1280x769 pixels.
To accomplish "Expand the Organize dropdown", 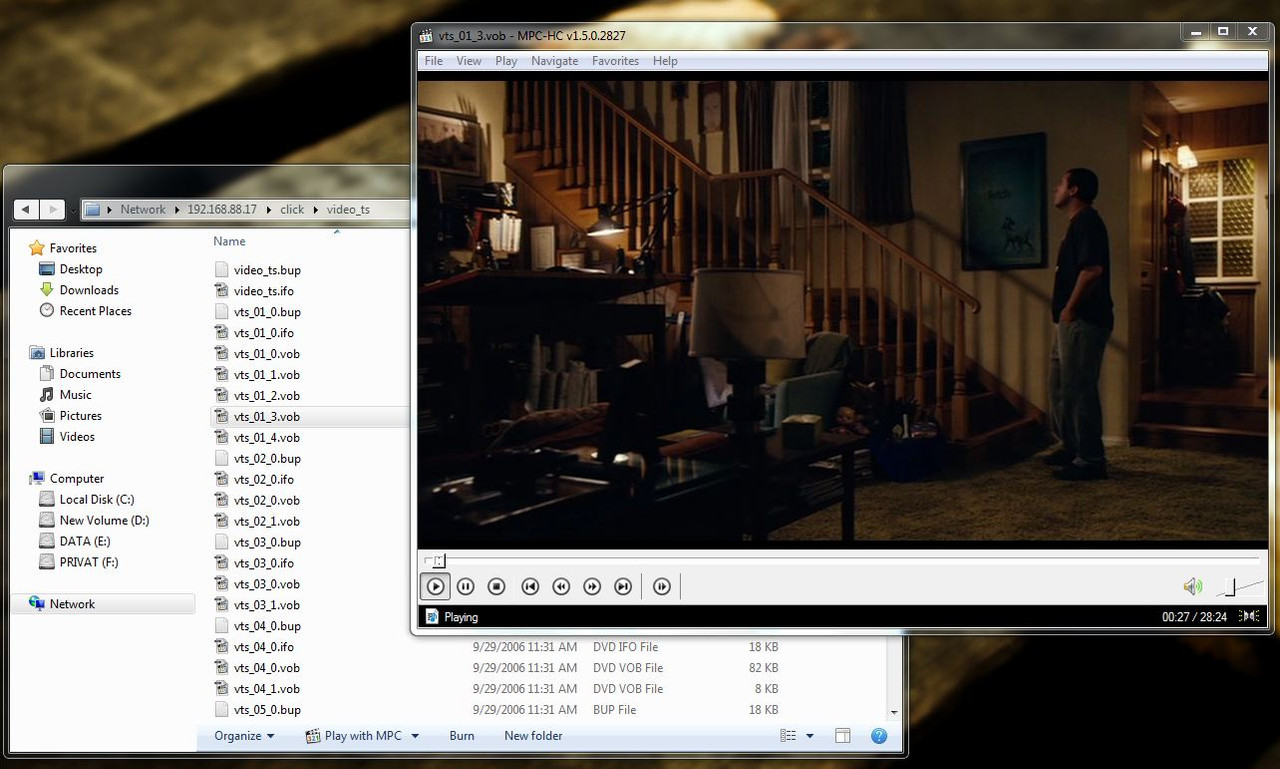I will (244, 736).
